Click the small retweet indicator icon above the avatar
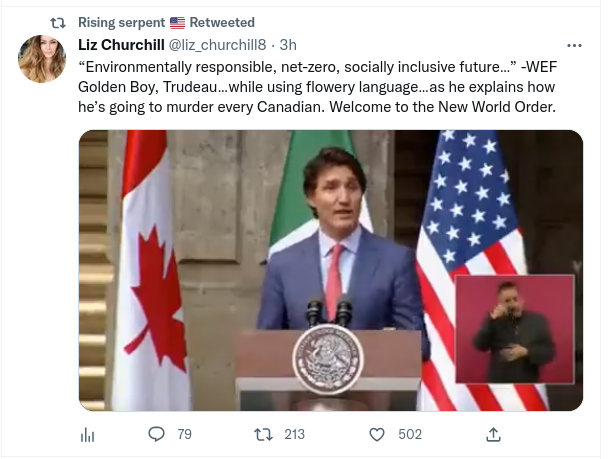This screenshot has width=614, height=459. (57, 22)
